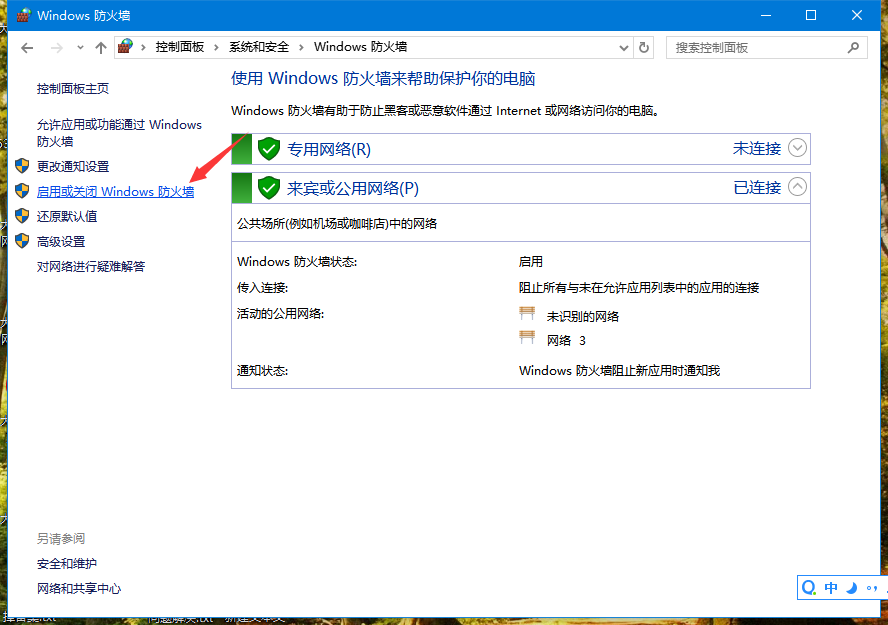The height and width of the screenshot is (625, 888).
Task: Expand 专用网络 section with down chevron
Action: pos(797,148)
